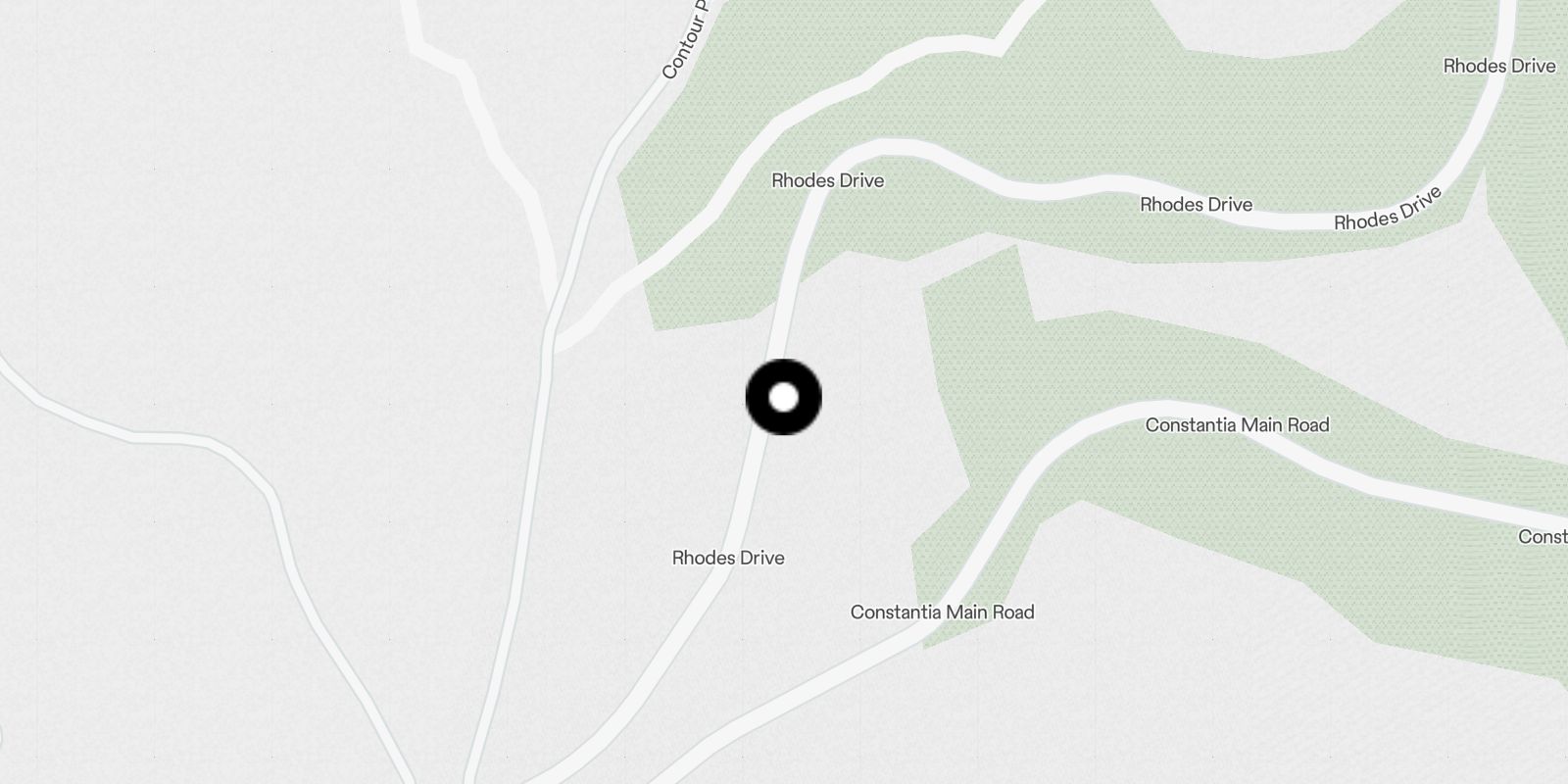Click the white center of the location pin

784,397
